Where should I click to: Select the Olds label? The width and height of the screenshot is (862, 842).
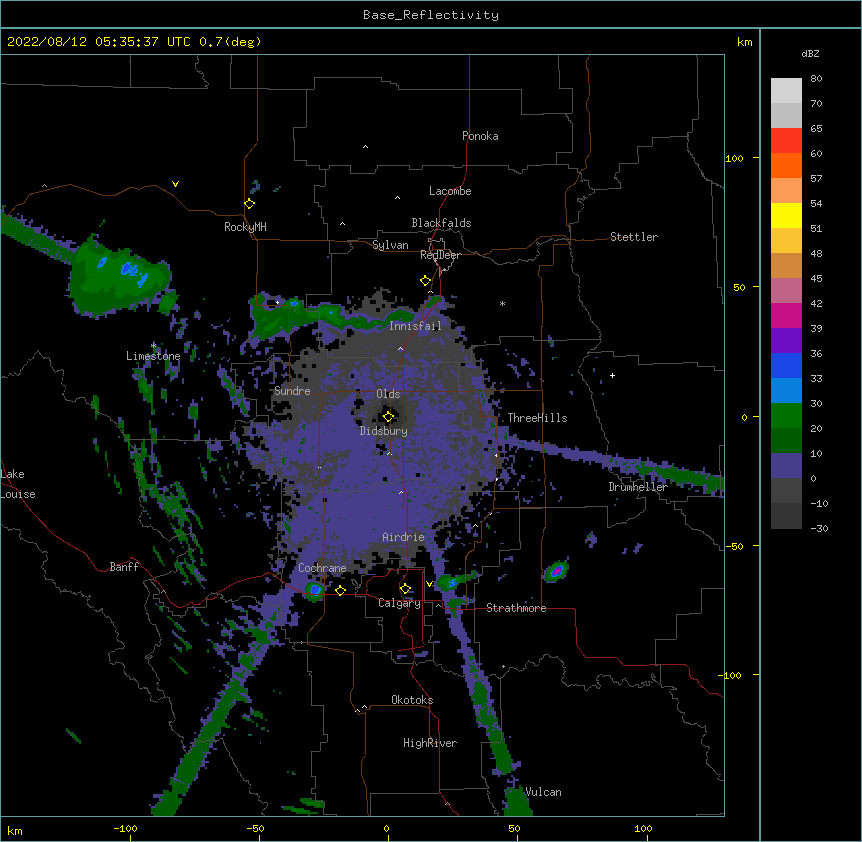388,394
